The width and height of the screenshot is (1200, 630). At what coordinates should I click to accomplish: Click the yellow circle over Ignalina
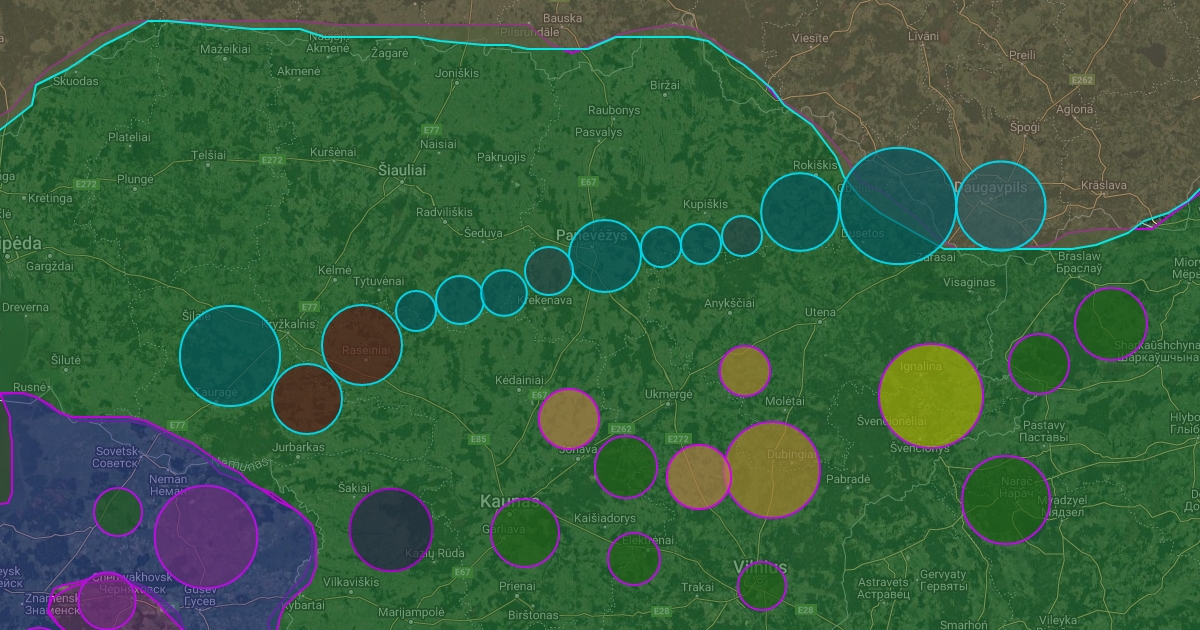tap(931, 395)
